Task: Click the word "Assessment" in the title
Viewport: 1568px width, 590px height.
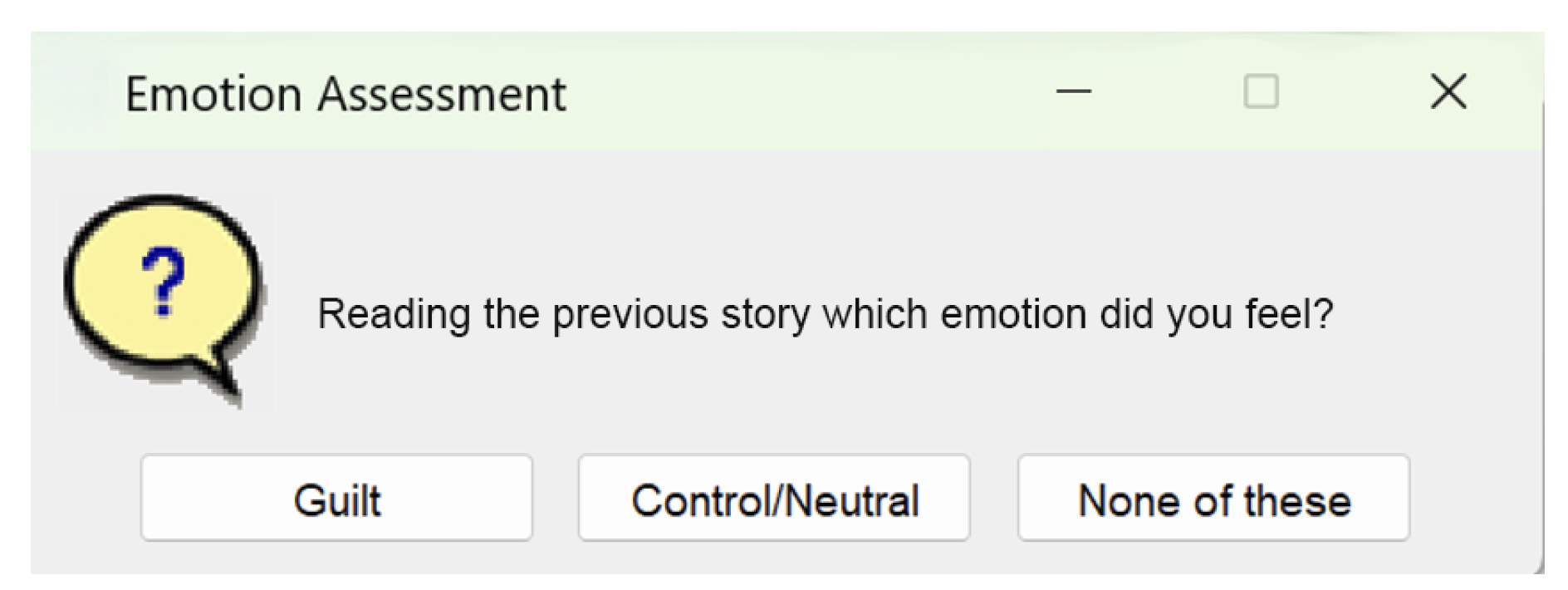Action: click(442, 93)
